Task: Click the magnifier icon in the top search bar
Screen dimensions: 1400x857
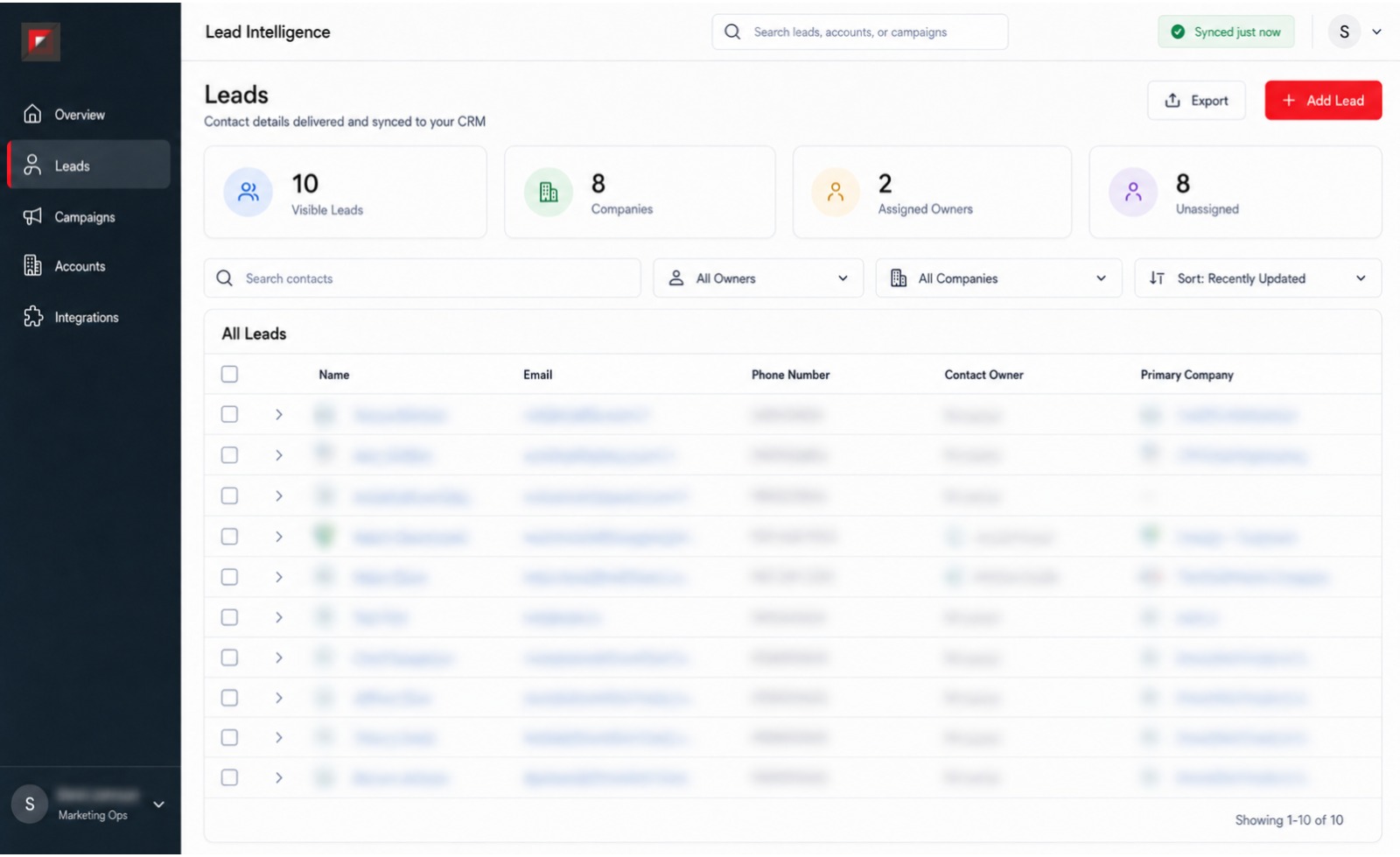Action: [x=732, y=32]
